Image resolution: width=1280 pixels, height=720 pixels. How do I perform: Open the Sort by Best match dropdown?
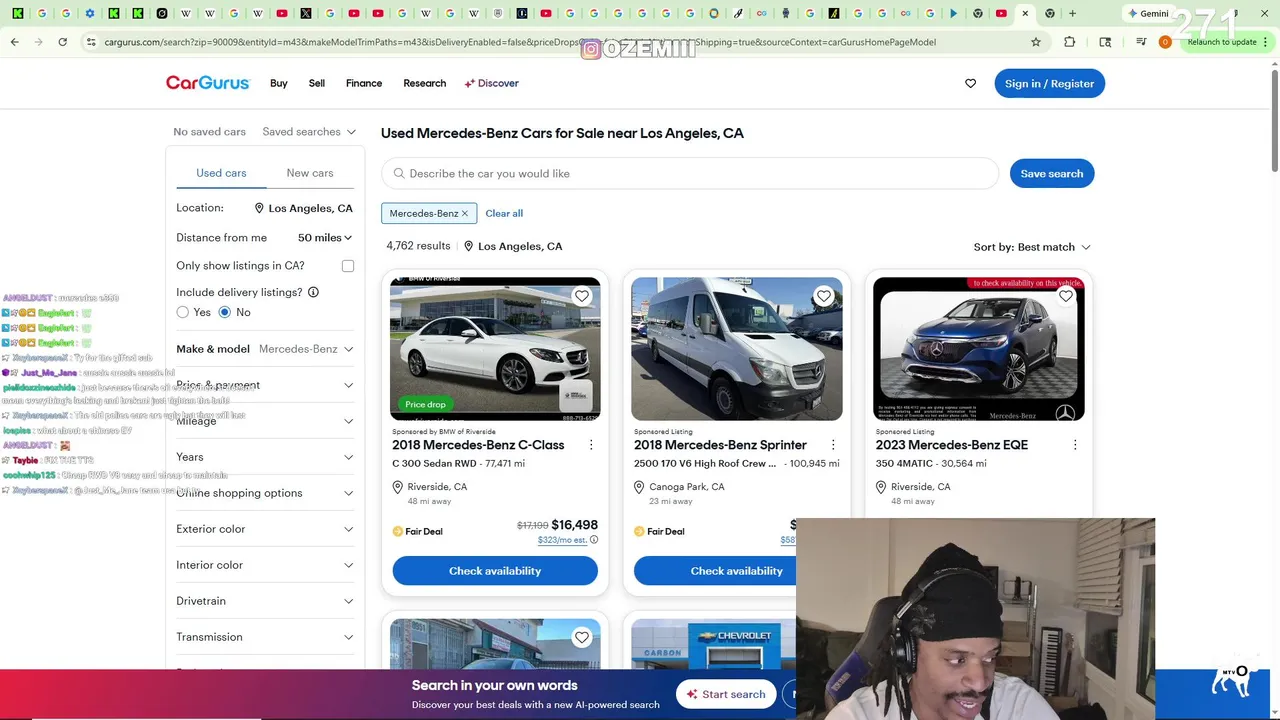click(1032, 247)
